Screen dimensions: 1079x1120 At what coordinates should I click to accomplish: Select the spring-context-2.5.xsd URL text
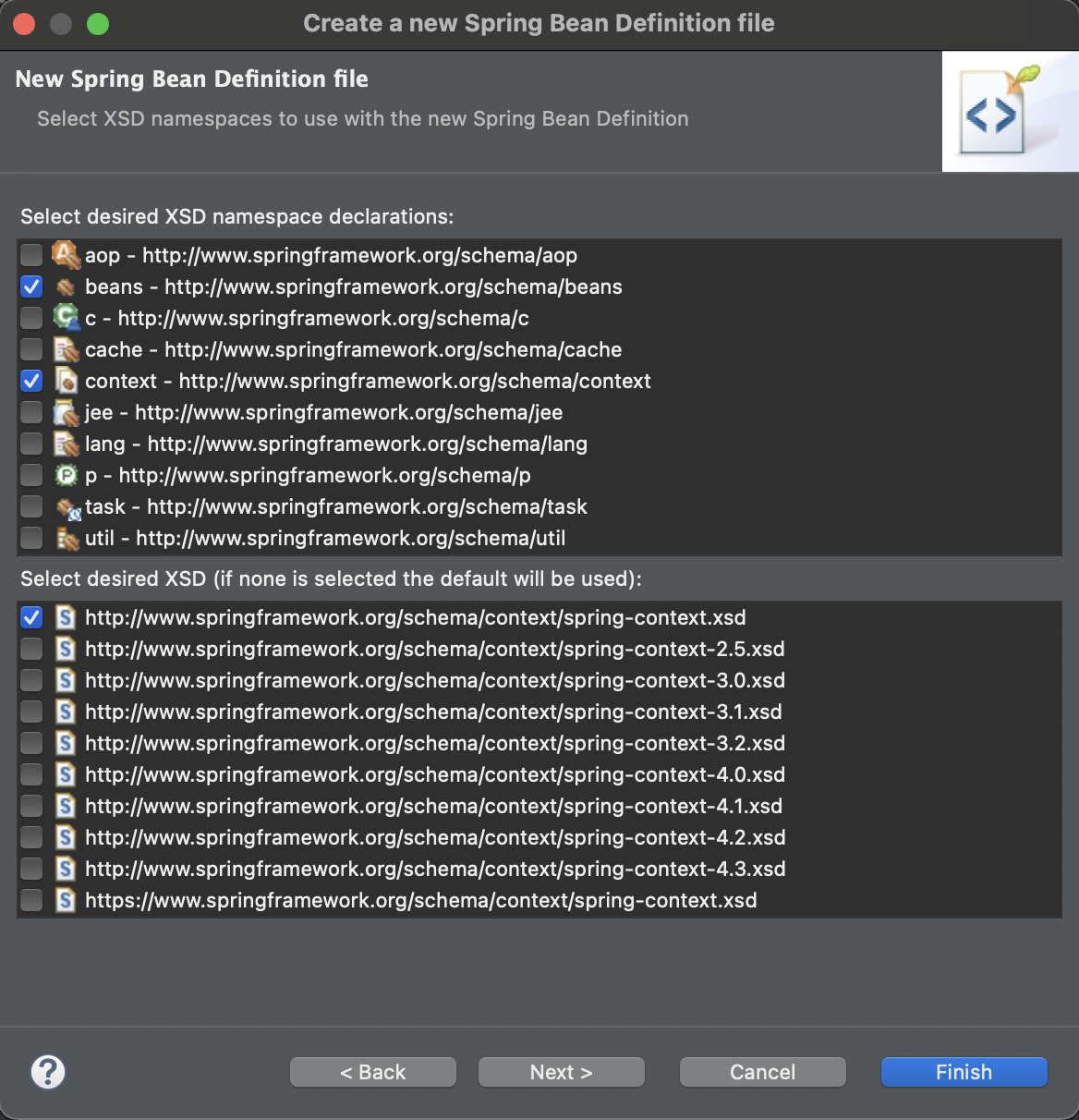tap(435, 649)
